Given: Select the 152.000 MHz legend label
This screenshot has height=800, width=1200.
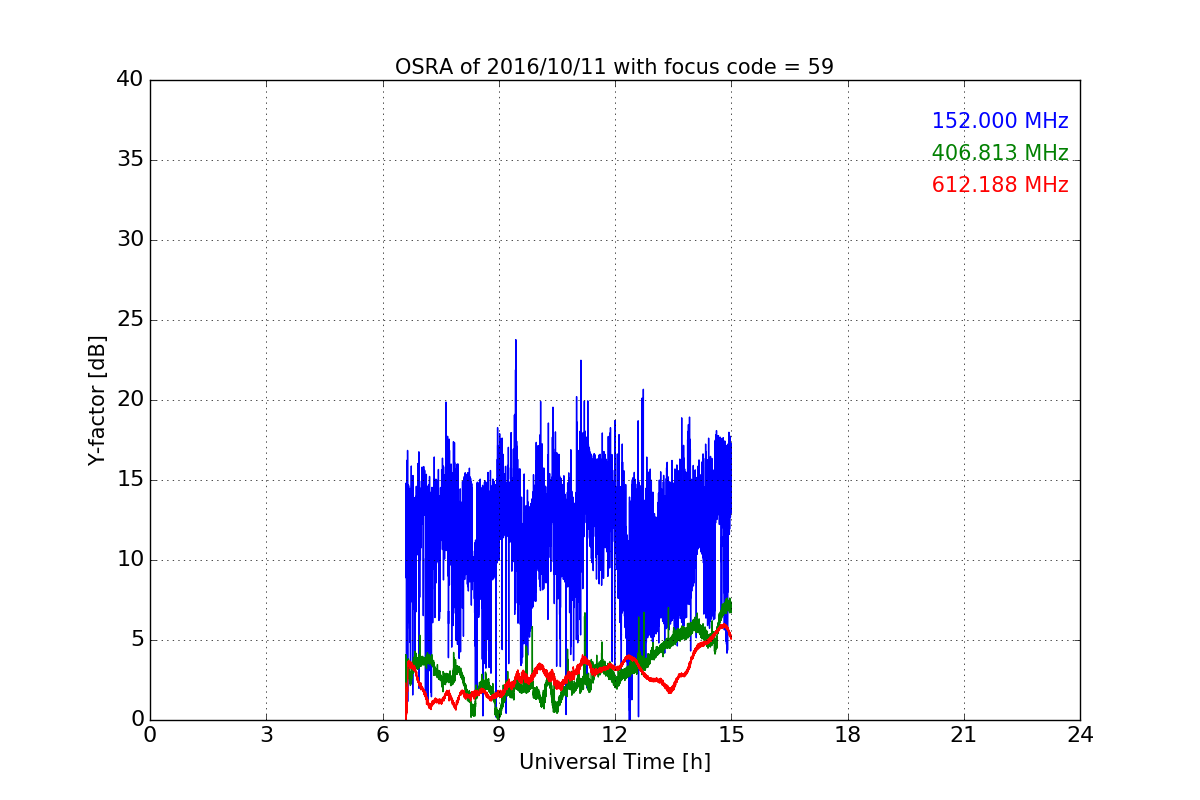Looking at the screenshot, I should point(1000,121).
